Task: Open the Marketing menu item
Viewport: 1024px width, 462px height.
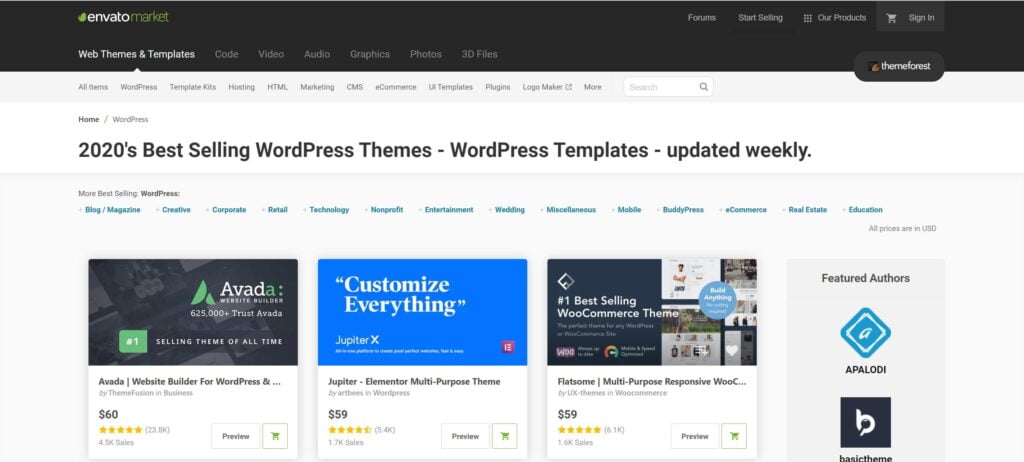Action: coord(317,87)
